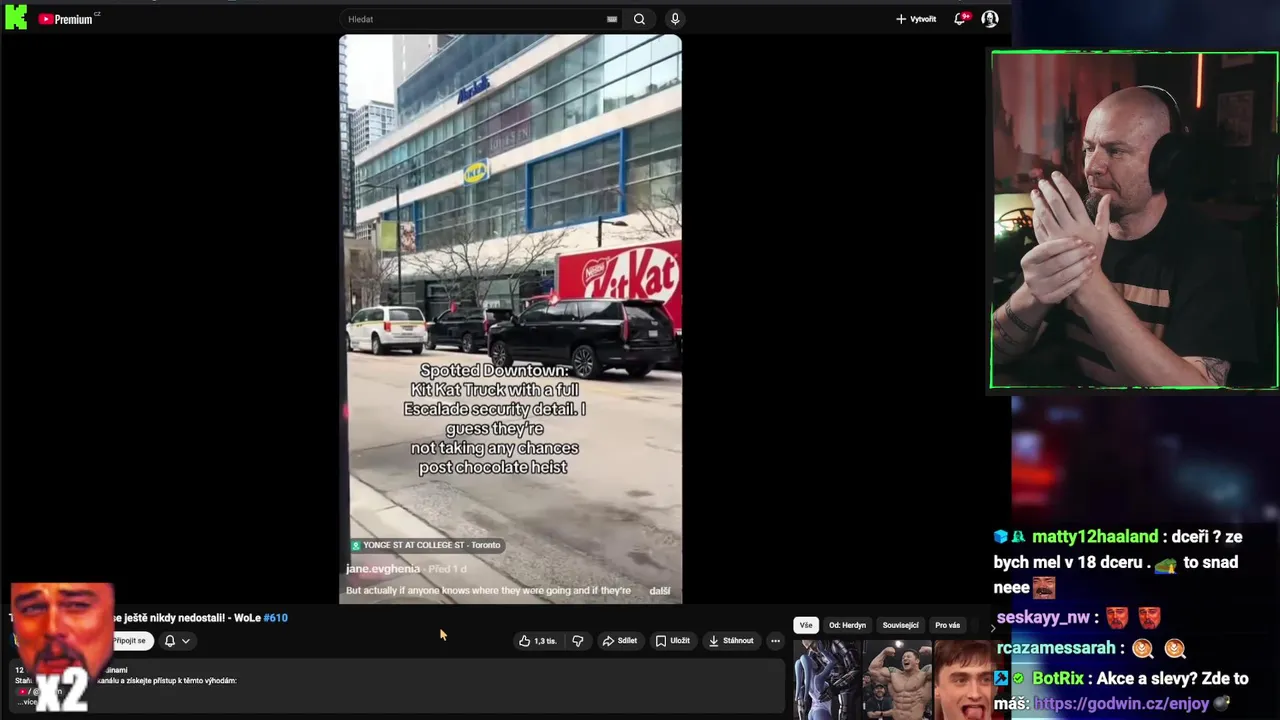Click the Připojit se join button
Screen dimensions: 1280x720
pyautogui.click(x=130, y=641)
